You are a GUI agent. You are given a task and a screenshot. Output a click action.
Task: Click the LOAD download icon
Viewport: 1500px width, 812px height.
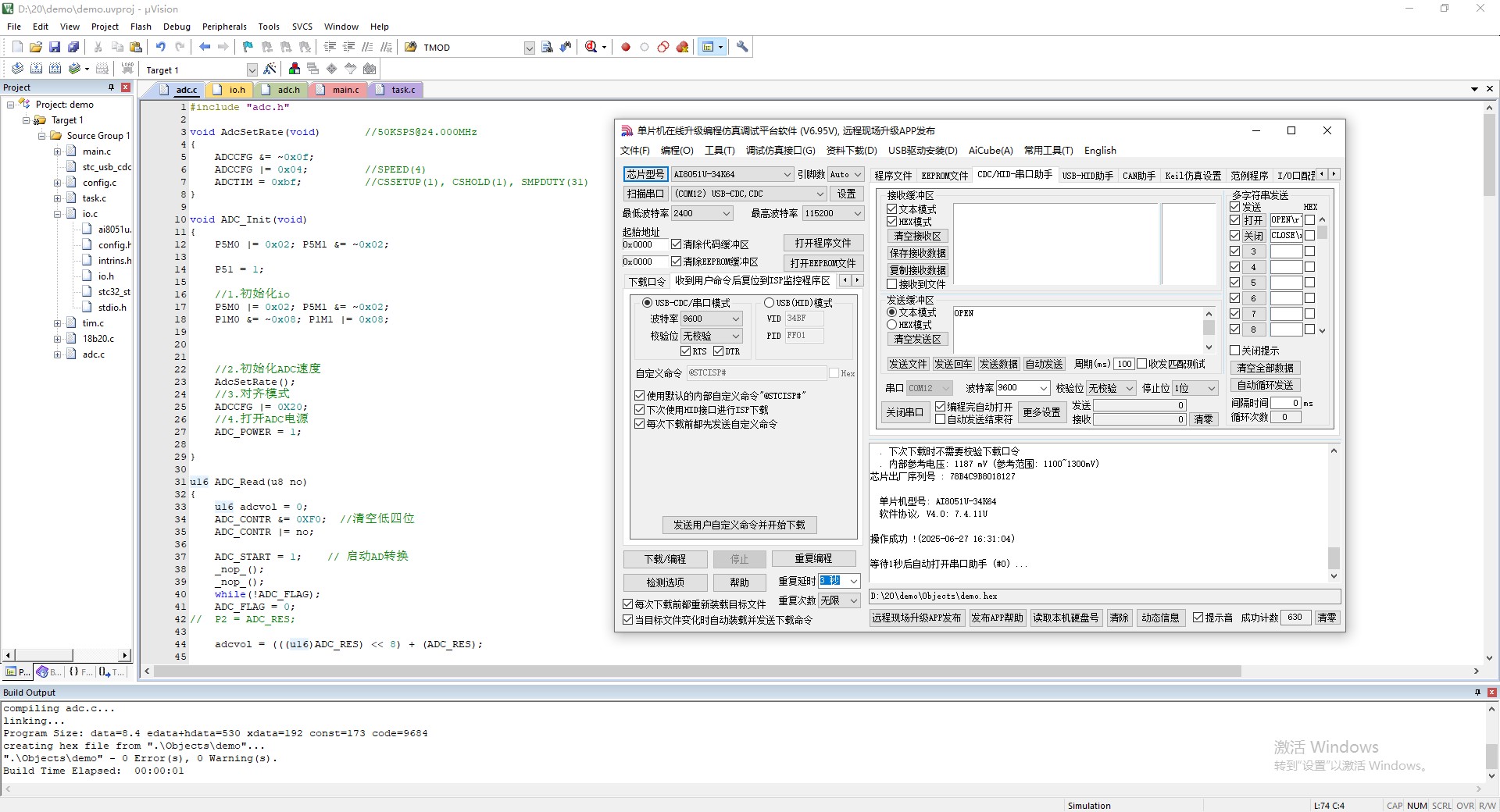coord(127,69)
